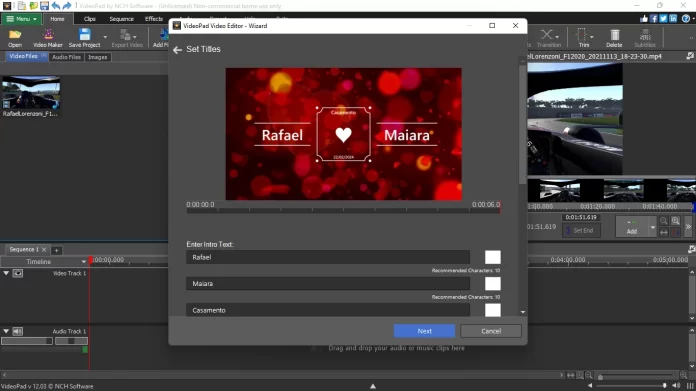696x391 pixels.
Task: Undock the clip preview panel
Action: click(690, 56)
